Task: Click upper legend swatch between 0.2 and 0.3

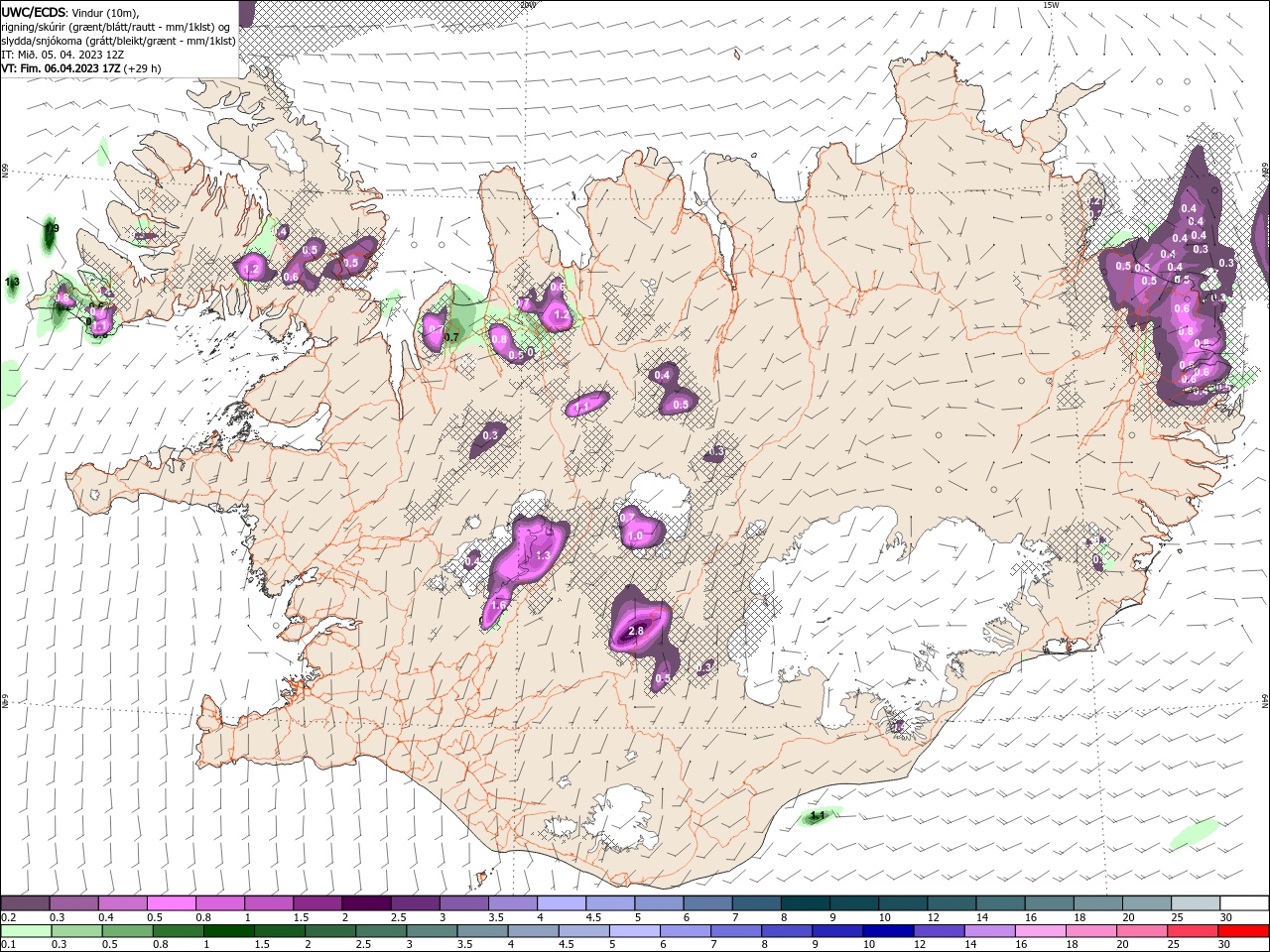Action: 25,903
